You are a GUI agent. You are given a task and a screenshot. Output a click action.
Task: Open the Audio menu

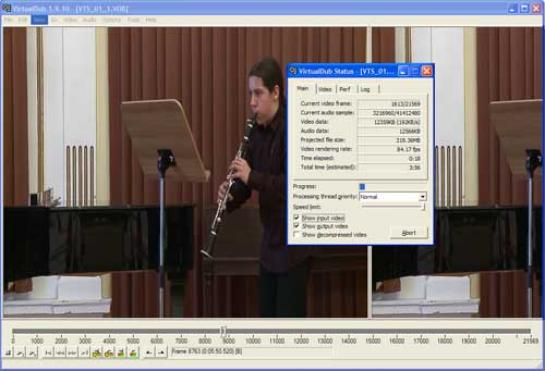tap(89, 20)
